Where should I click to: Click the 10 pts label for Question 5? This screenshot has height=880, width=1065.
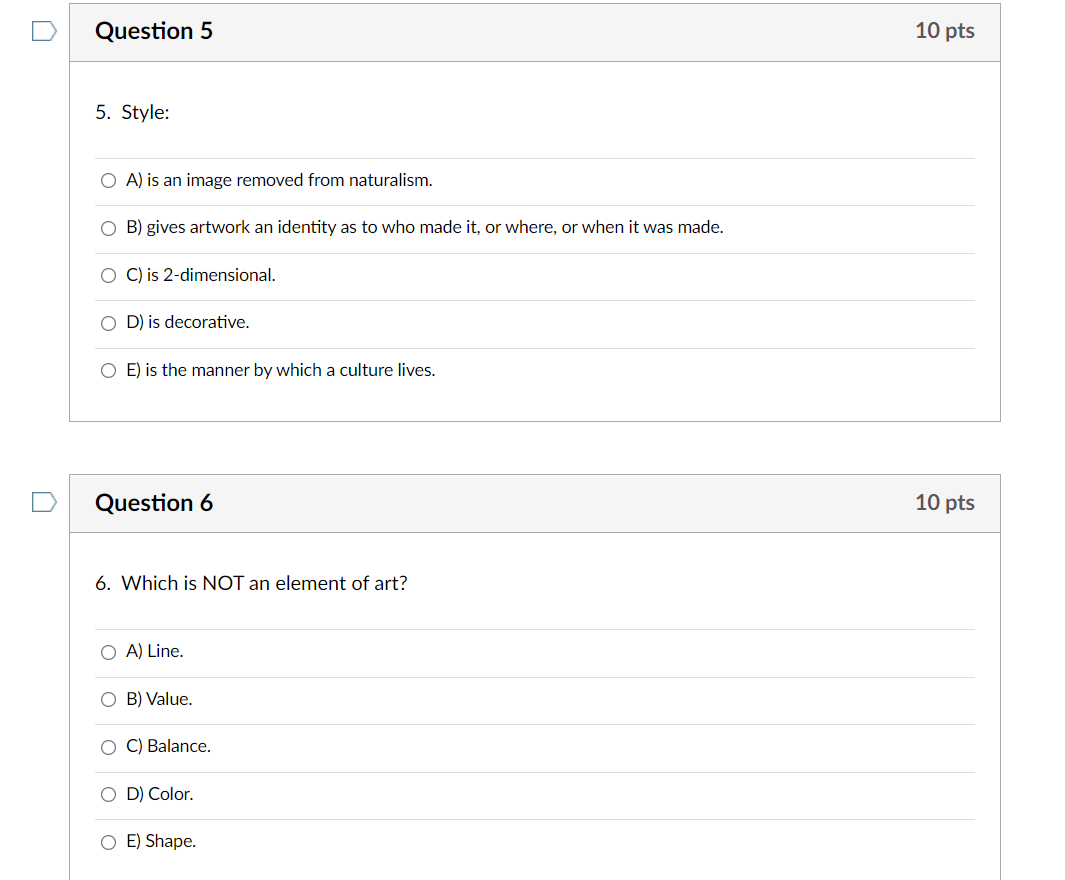point(944,31)
